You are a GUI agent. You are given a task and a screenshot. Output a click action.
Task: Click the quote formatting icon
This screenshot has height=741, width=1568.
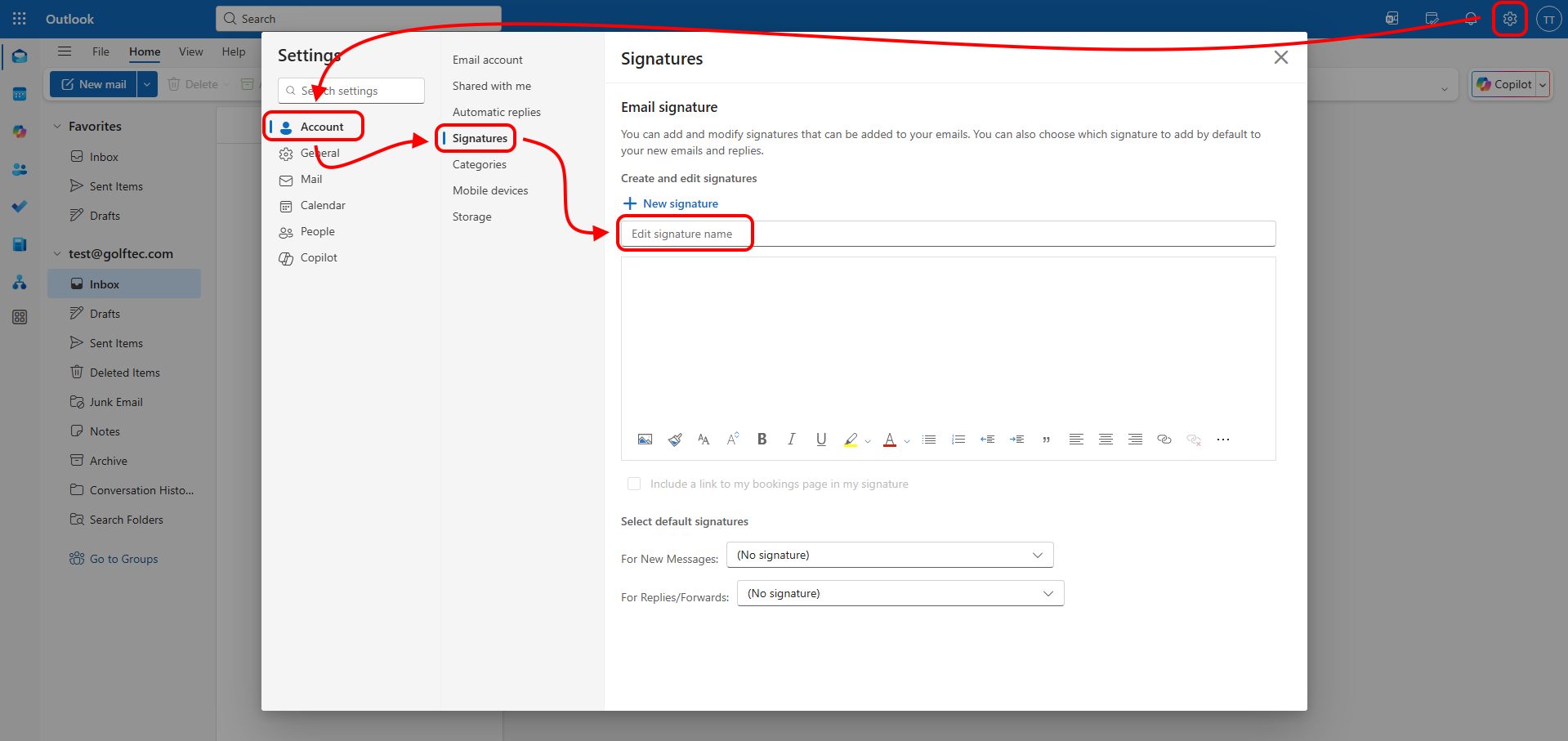click(x=1046, y=440)
